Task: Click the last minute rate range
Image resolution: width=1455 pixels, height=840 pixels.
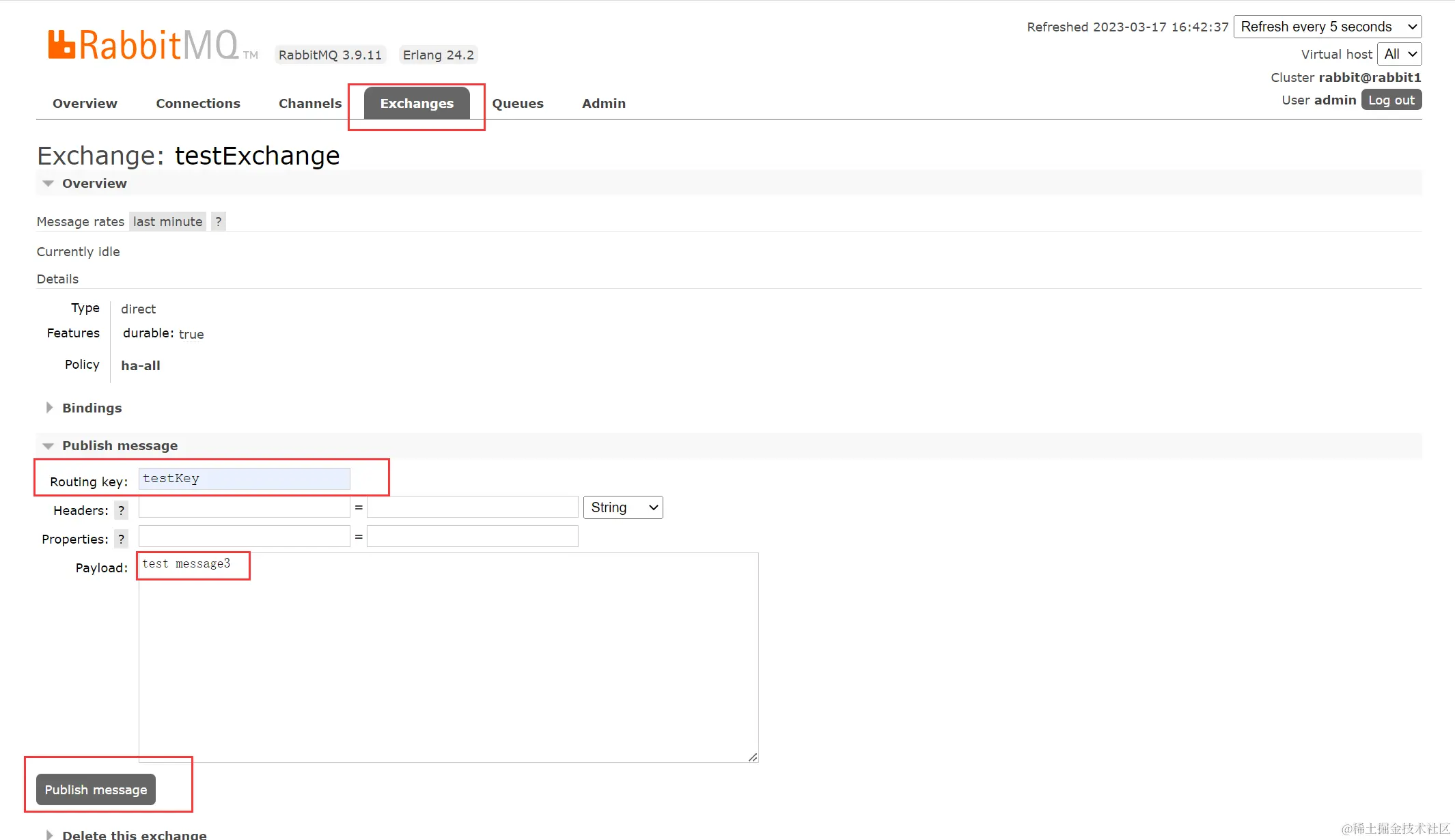Action: point(167,221)
